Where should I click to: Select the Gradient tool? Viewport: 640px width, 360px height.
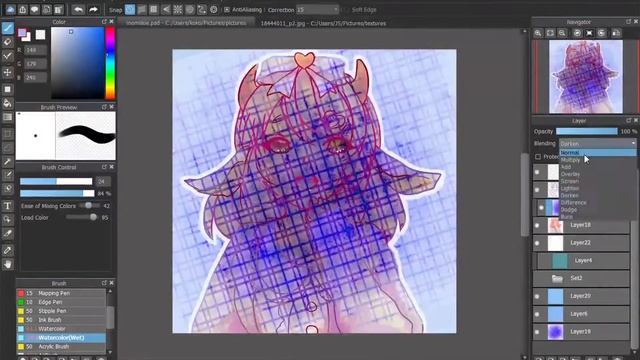tap(7, 118)
